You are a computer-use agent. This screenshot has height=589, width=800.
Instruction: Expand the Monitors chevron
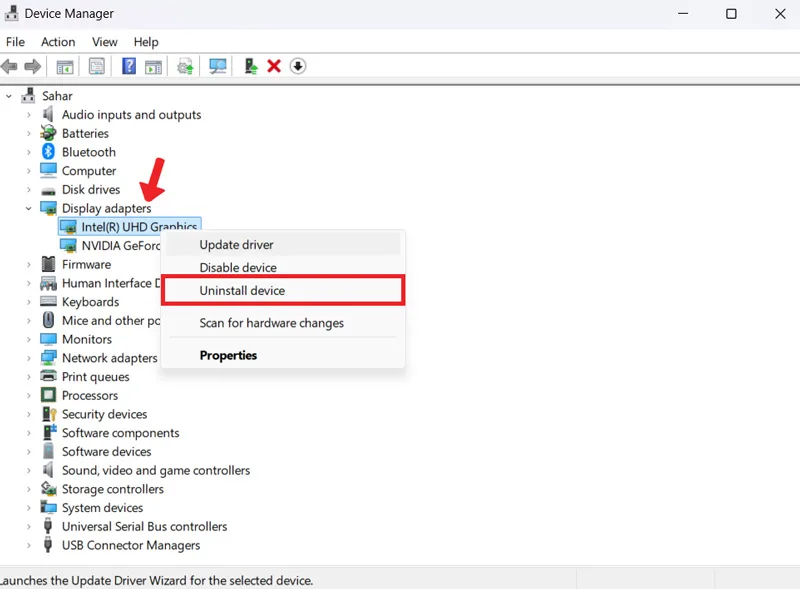29,339
